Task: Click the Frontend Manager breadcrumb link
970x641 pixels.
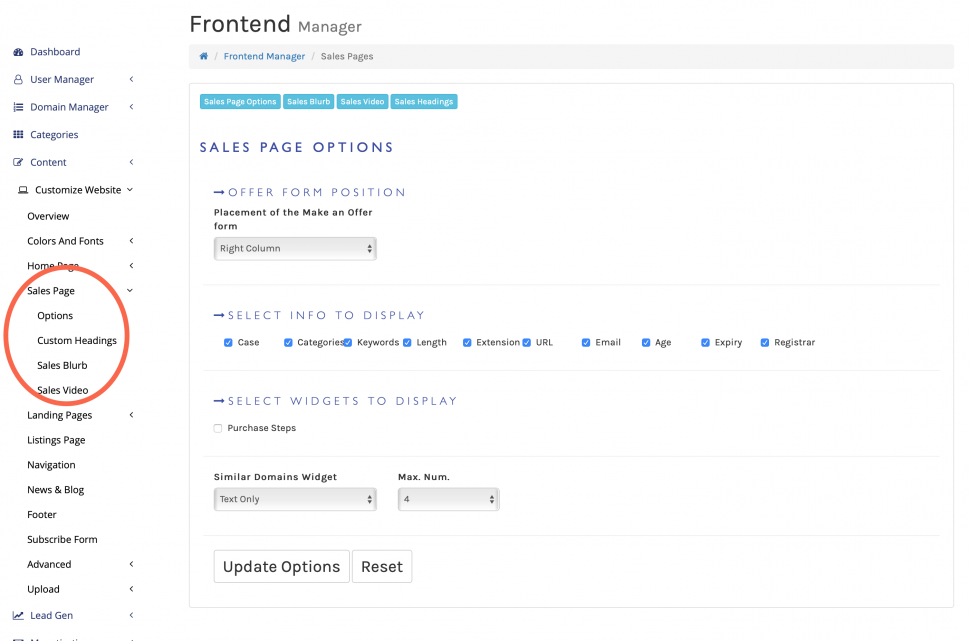Action: [264, 57]
